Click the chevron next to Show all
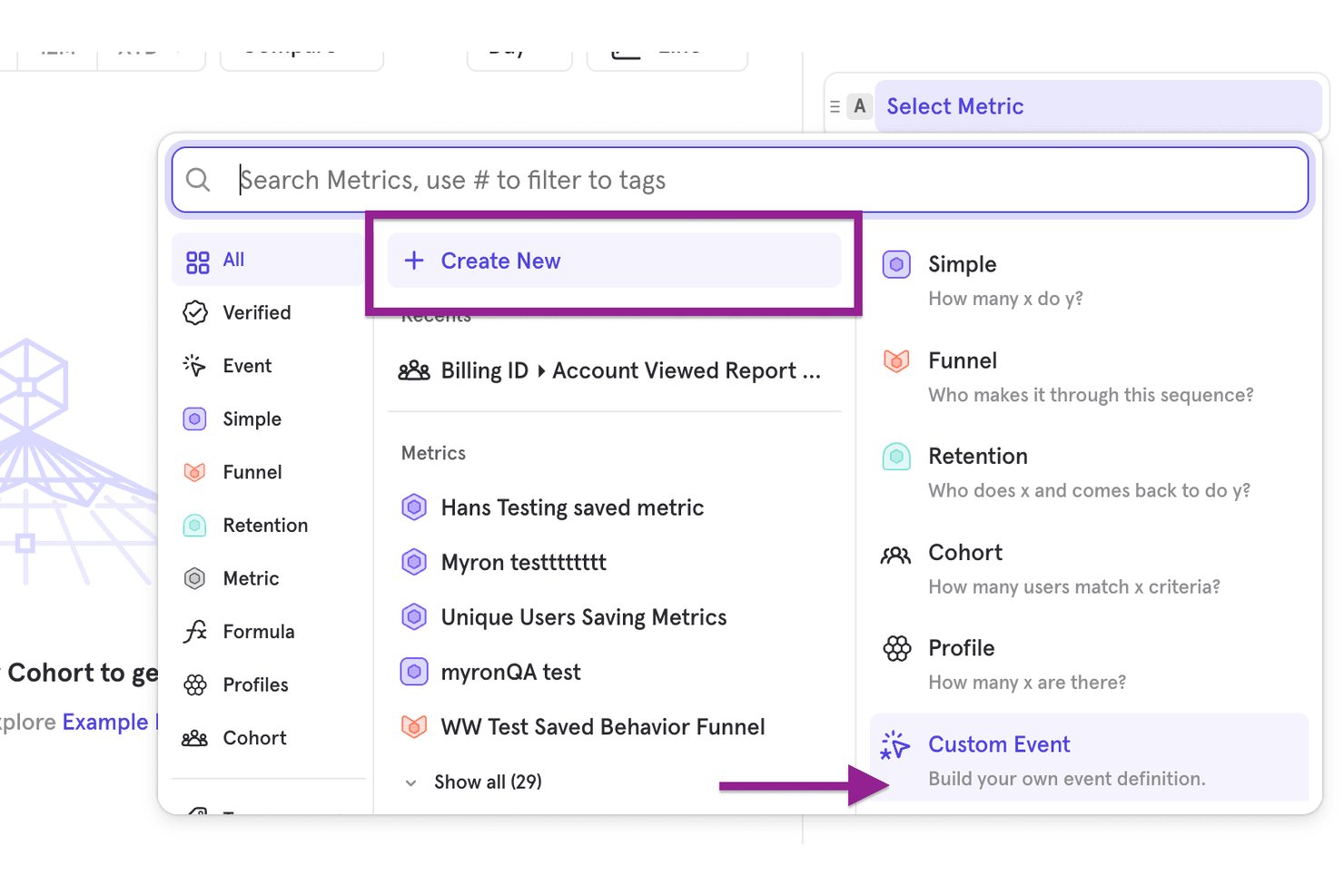Viewport: 1344px width, 896px height. pos(411,783)
